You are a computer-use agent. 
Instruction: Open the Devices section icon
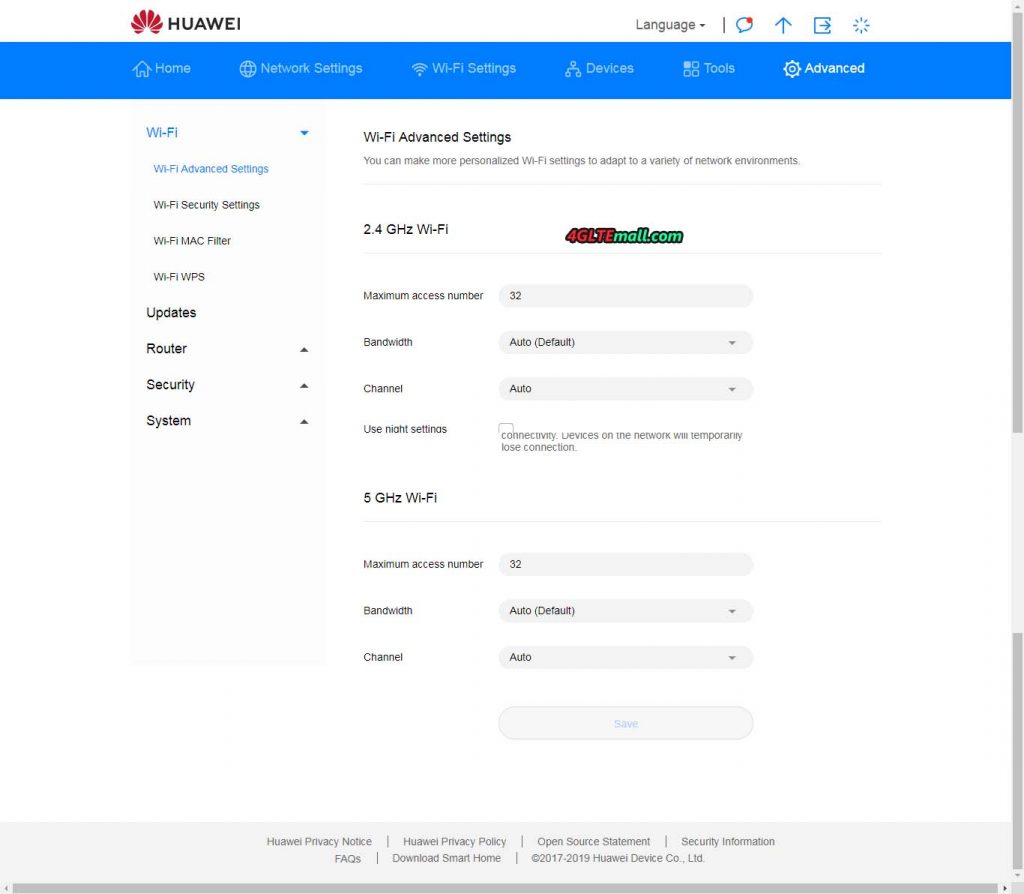click(x=572, y=68)
